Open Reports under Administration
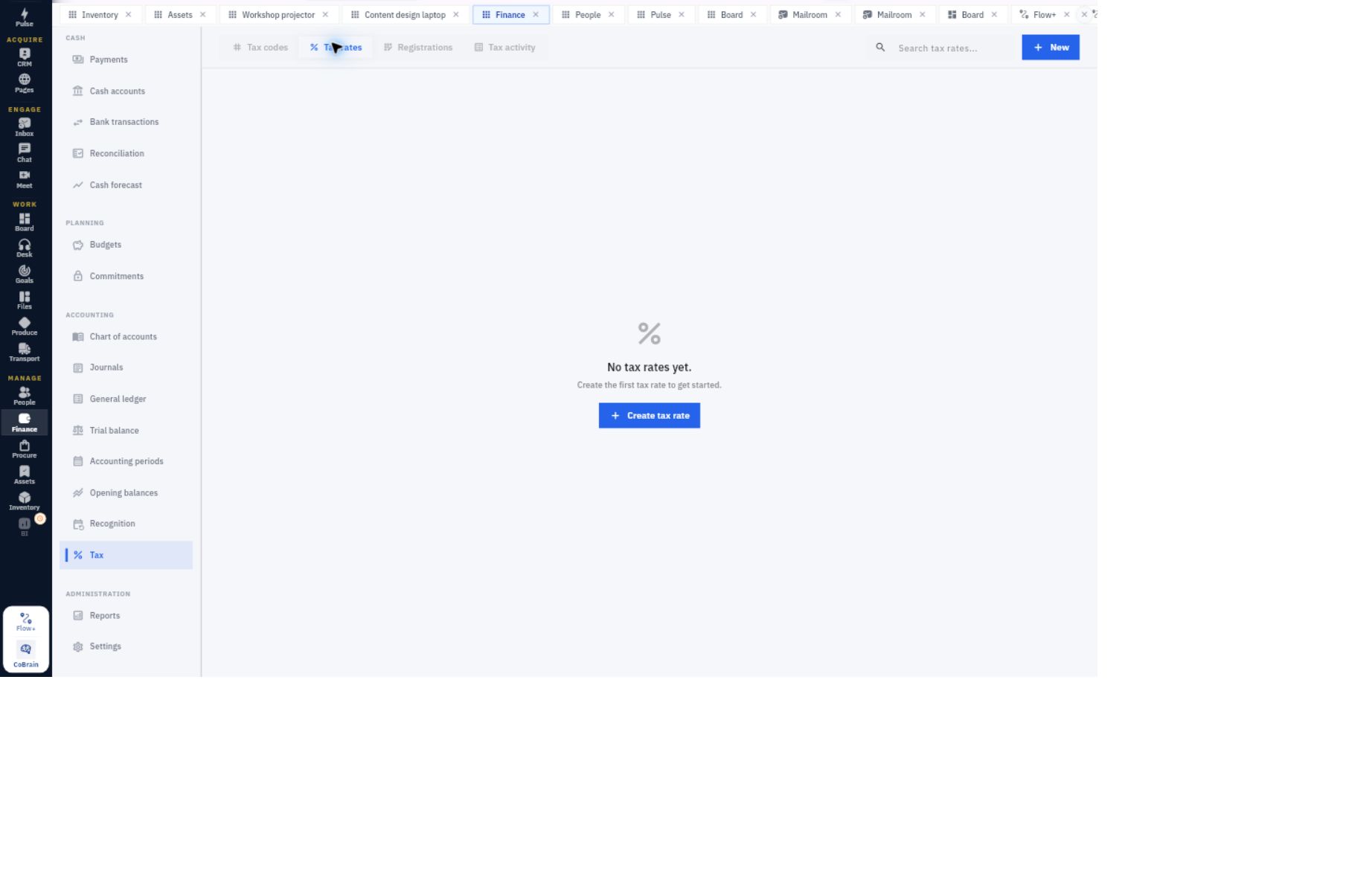Screen dimensions: 1372x880 [x=126, y=616]
